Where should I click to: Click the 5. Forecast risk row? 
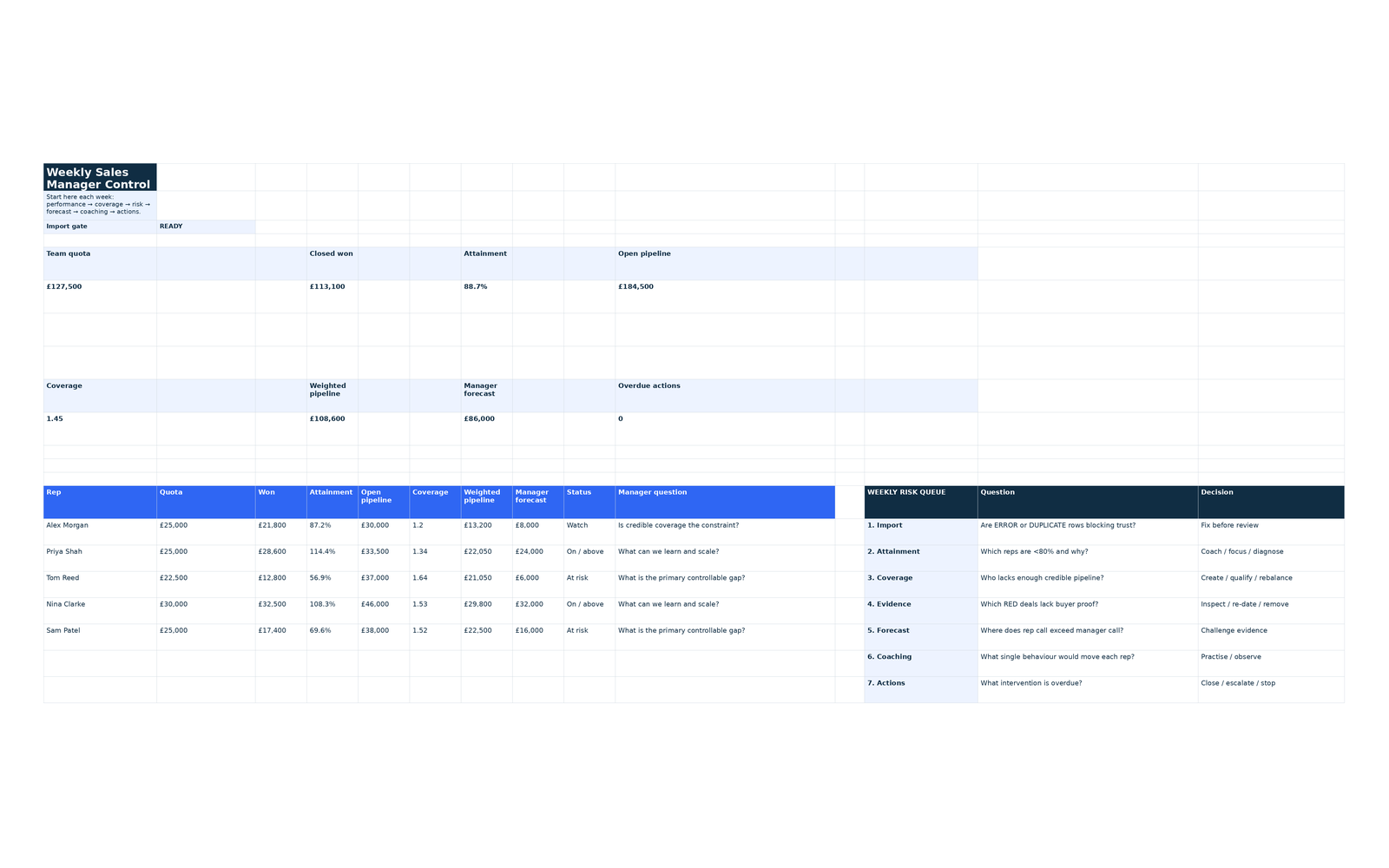[921, 637]
